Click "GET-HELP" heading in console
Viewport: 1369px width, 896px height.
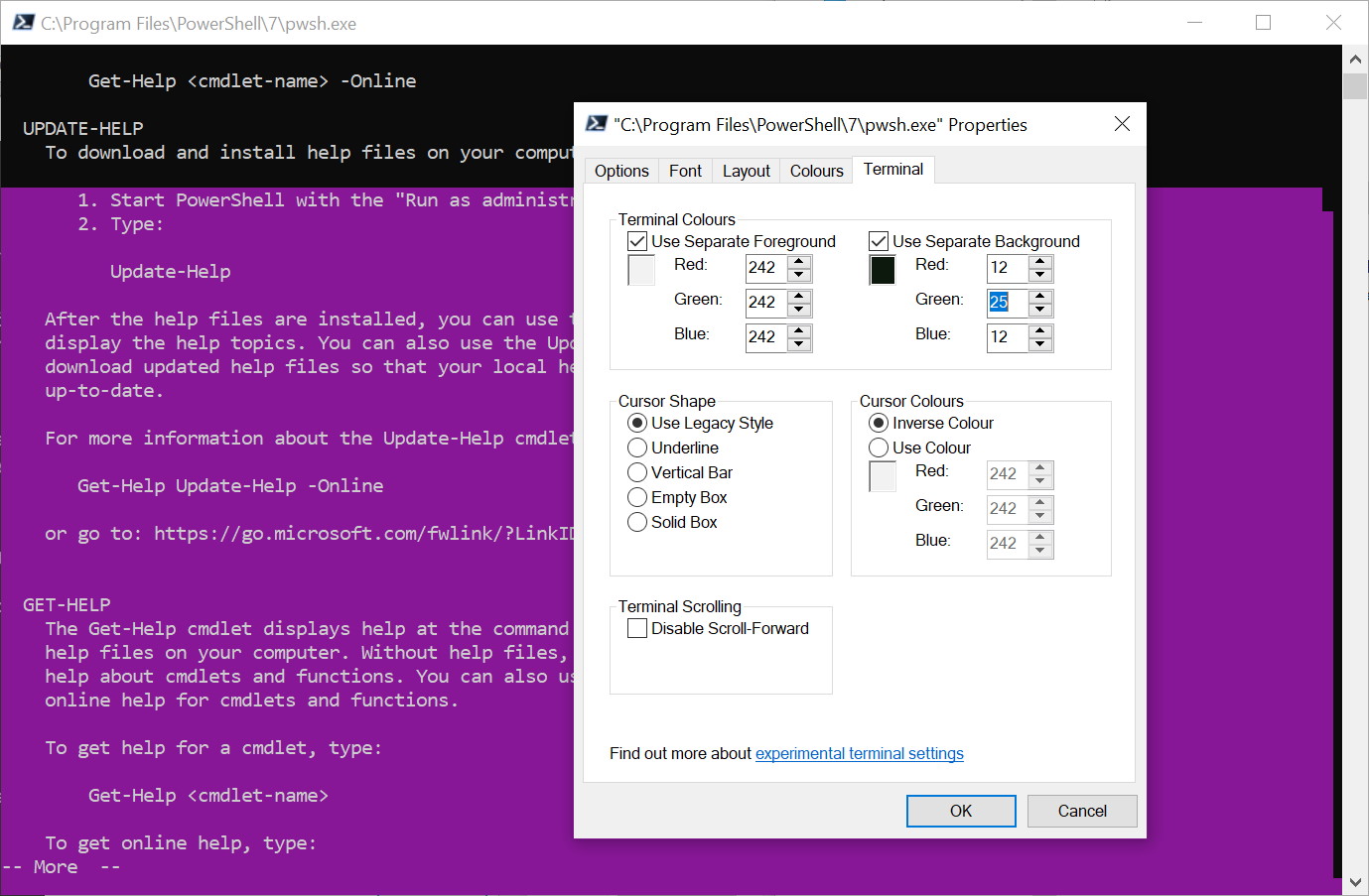(x=67, y=605)
